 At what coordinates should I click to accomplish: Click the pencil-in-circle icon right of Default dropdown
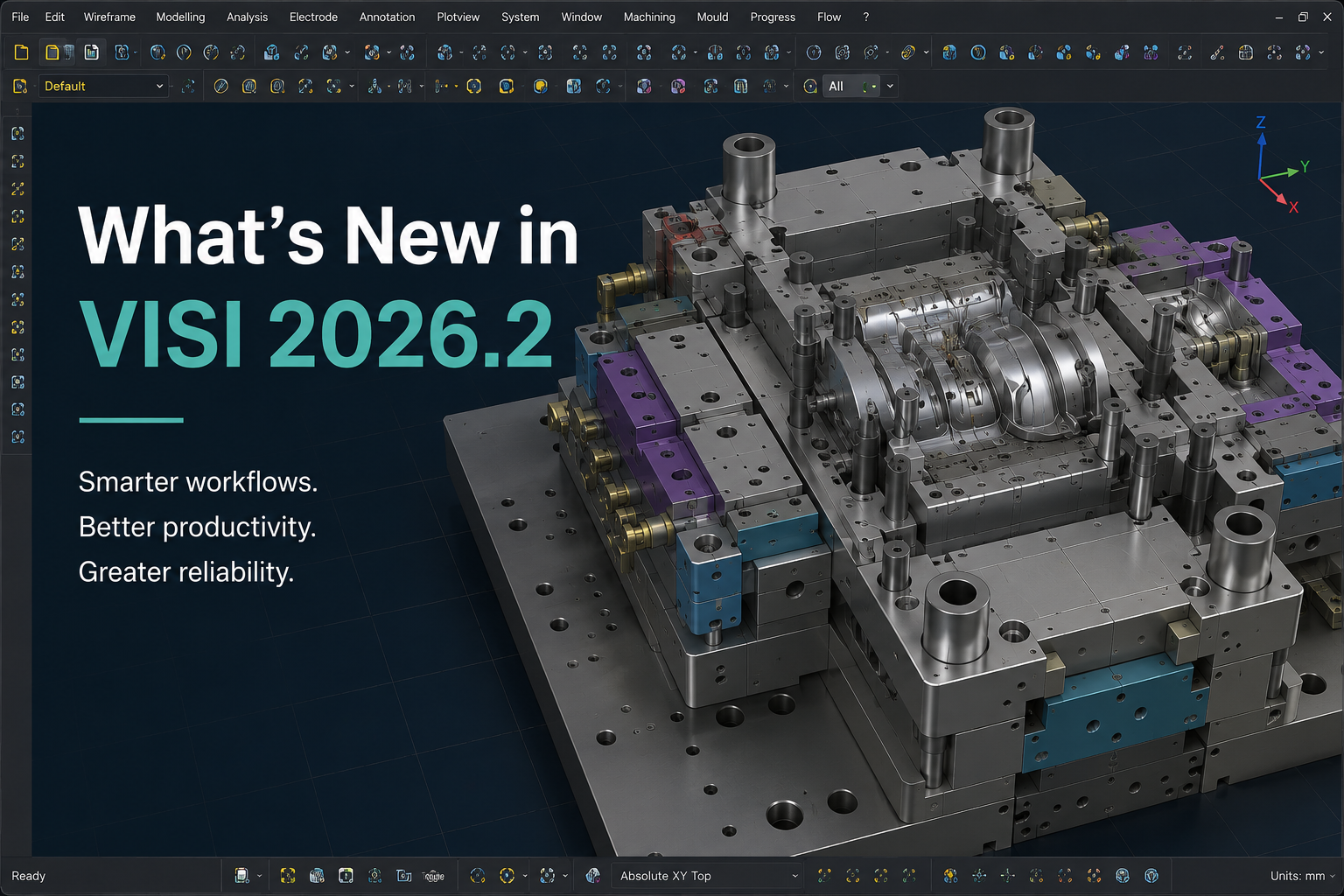click(220, 86)
